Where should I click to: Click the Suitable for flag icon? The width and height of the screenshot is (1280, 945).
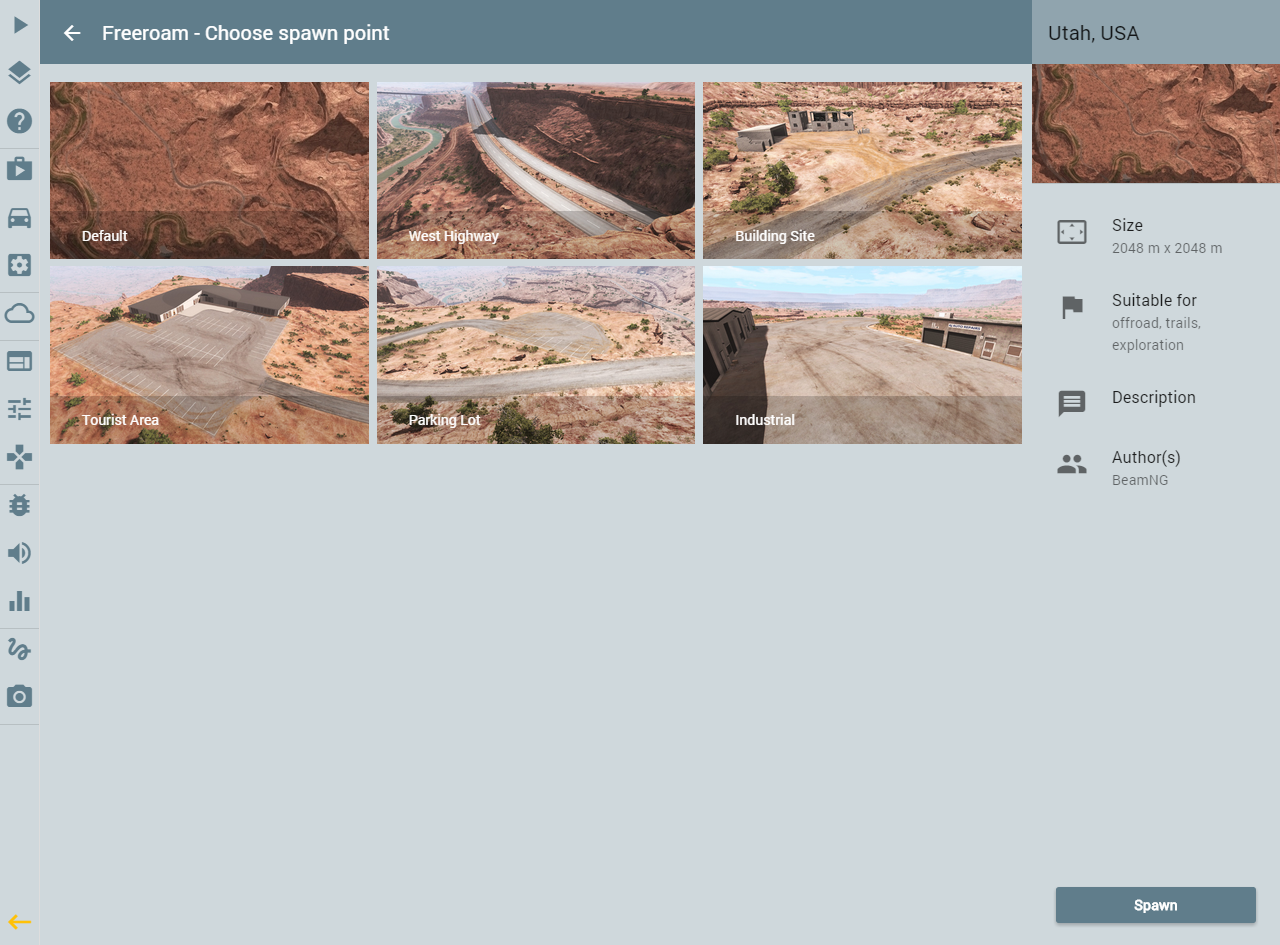point(1072,308)
